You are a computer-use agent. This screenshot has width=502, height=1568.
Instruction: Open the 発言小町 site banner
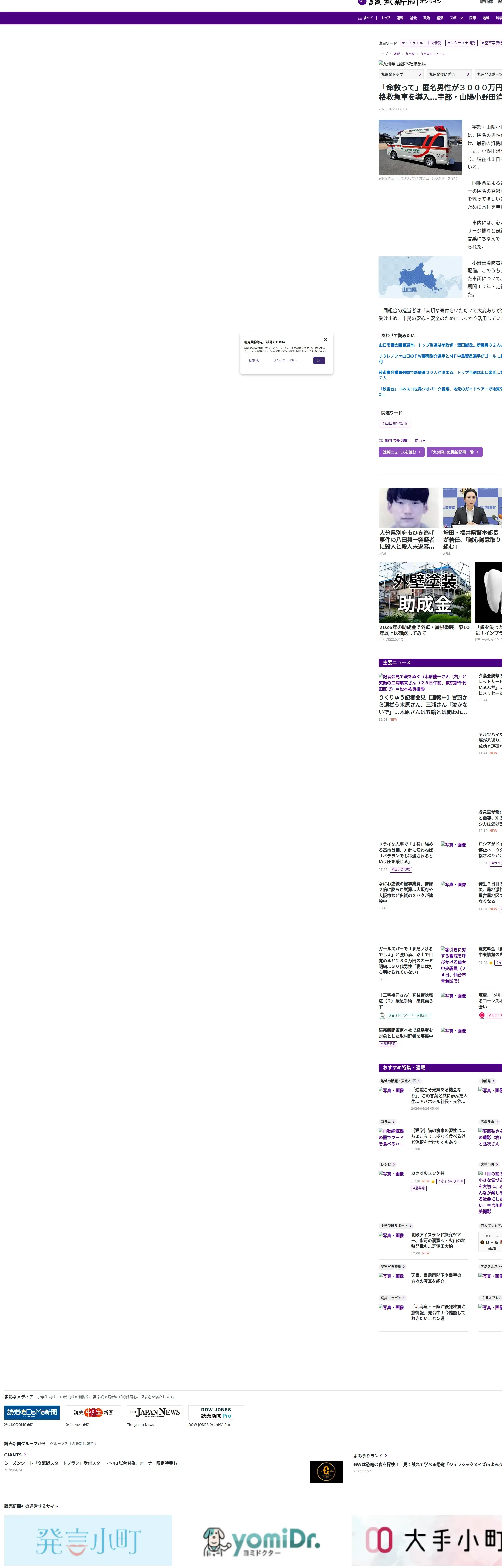[88, 1540]
